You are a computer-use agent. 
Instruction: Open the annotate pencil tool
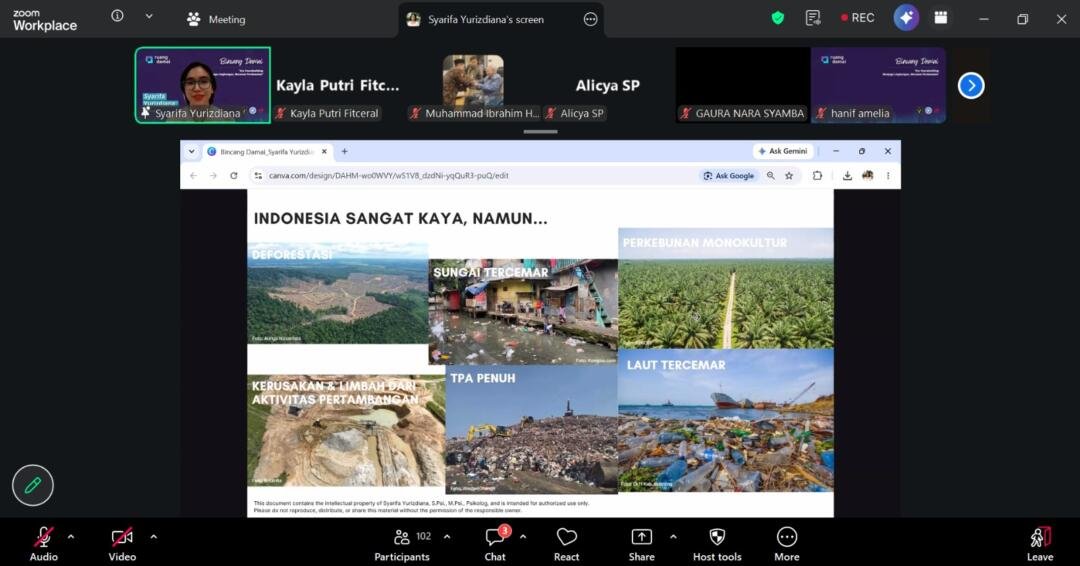click(32, 485)
